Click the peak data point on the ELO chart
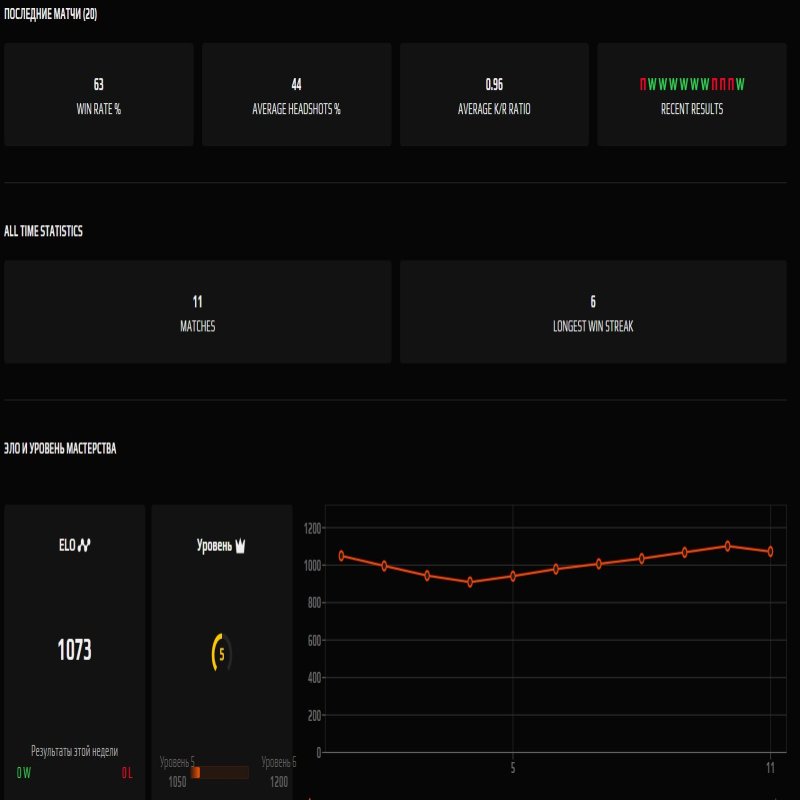 pos(726,546)
